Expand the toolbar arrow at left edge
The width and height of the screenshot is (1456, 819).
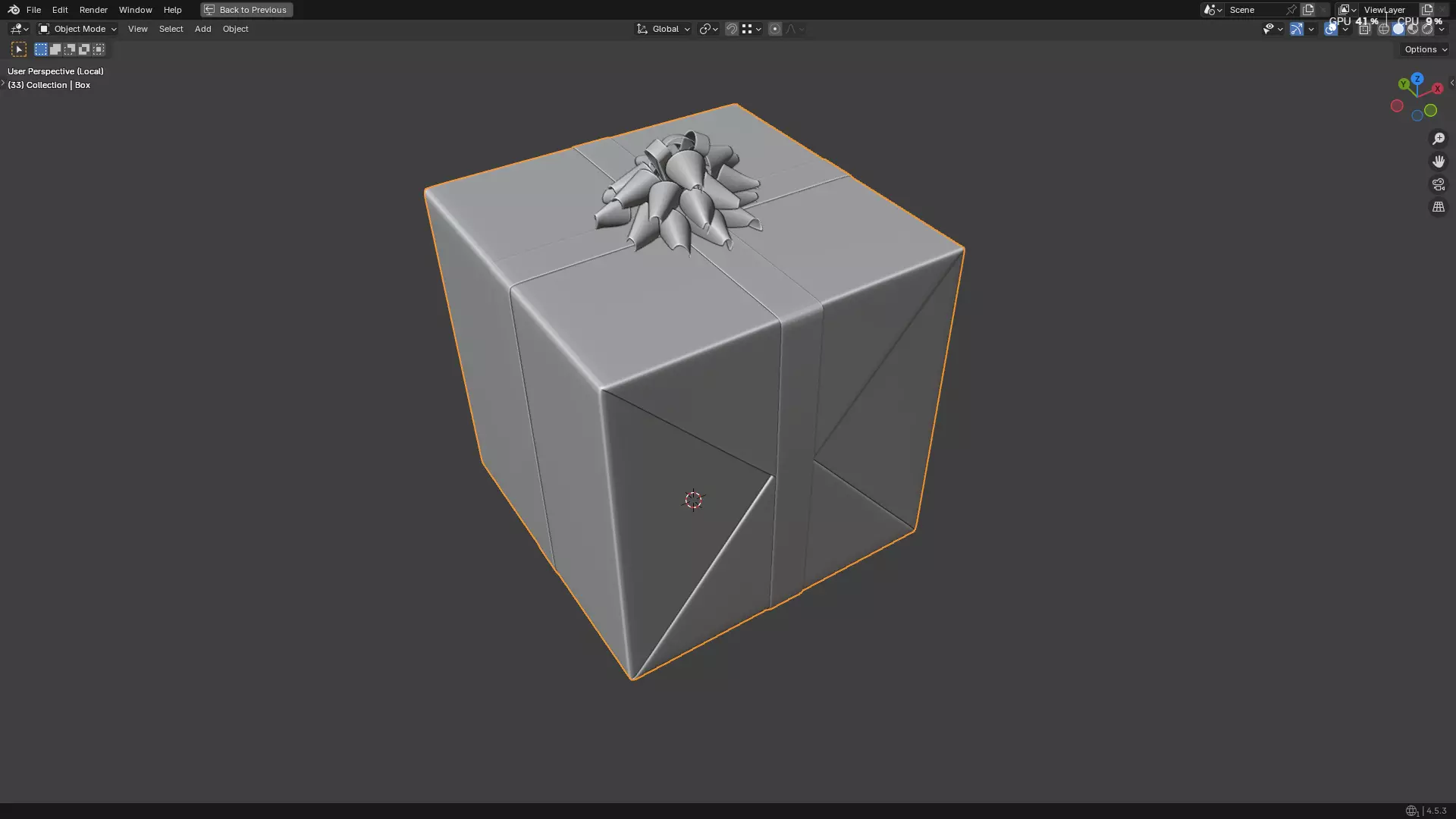[3, 83]
